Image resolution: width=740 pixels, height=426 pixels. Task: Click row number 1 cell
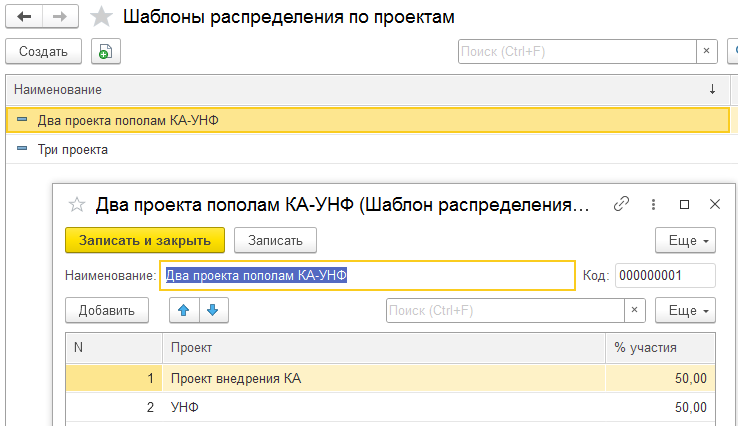114,378
